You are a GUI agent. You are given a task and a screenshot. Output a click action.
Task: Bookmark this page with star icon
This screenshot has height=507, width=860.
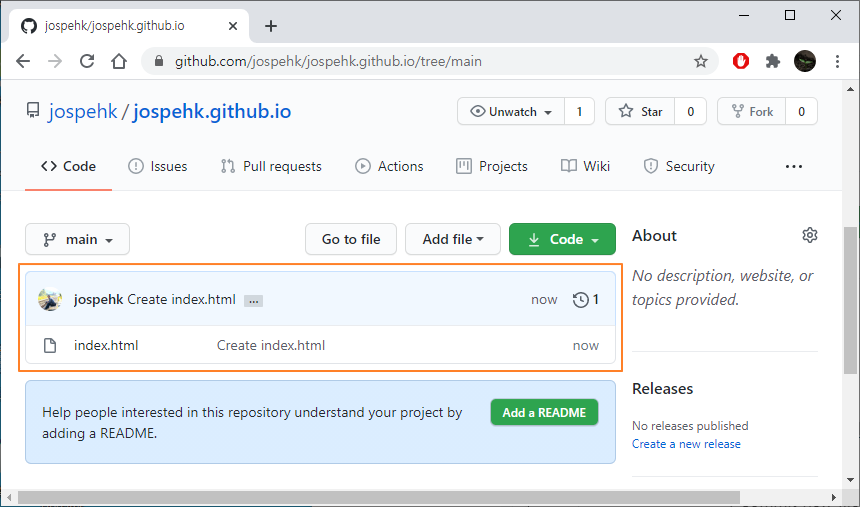pyautogui.click(x=700, y=61)
